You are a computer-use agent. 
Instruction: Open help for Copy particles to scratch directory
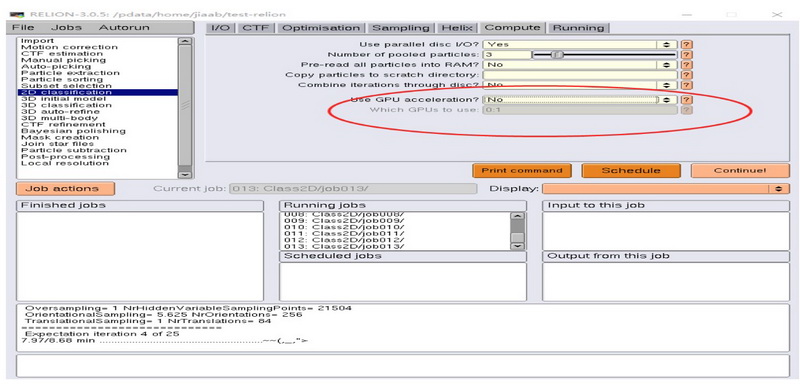coord(687,75)
